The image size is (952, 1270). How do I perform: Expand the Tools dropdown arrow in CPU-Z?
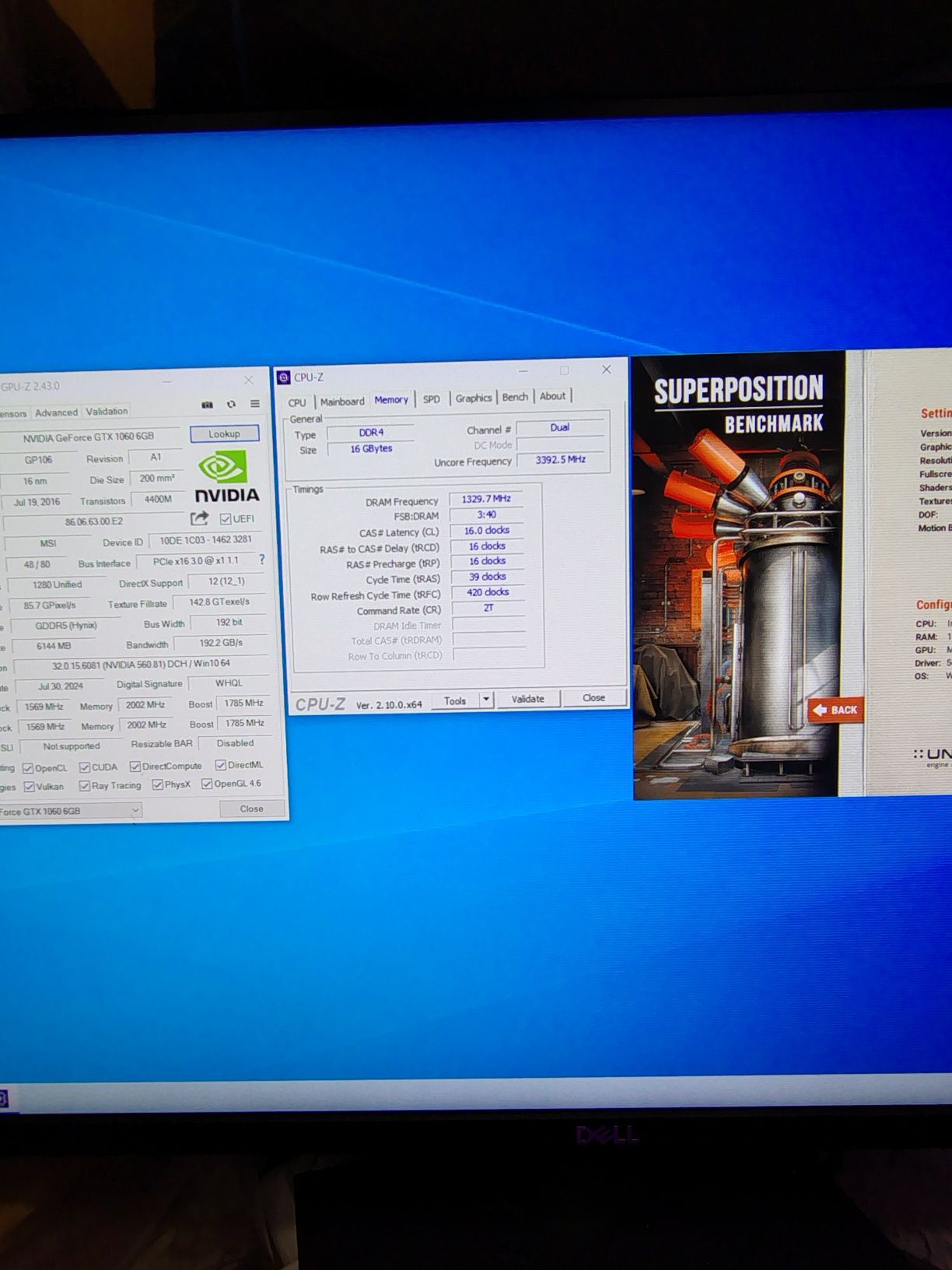tap(486, 700)
